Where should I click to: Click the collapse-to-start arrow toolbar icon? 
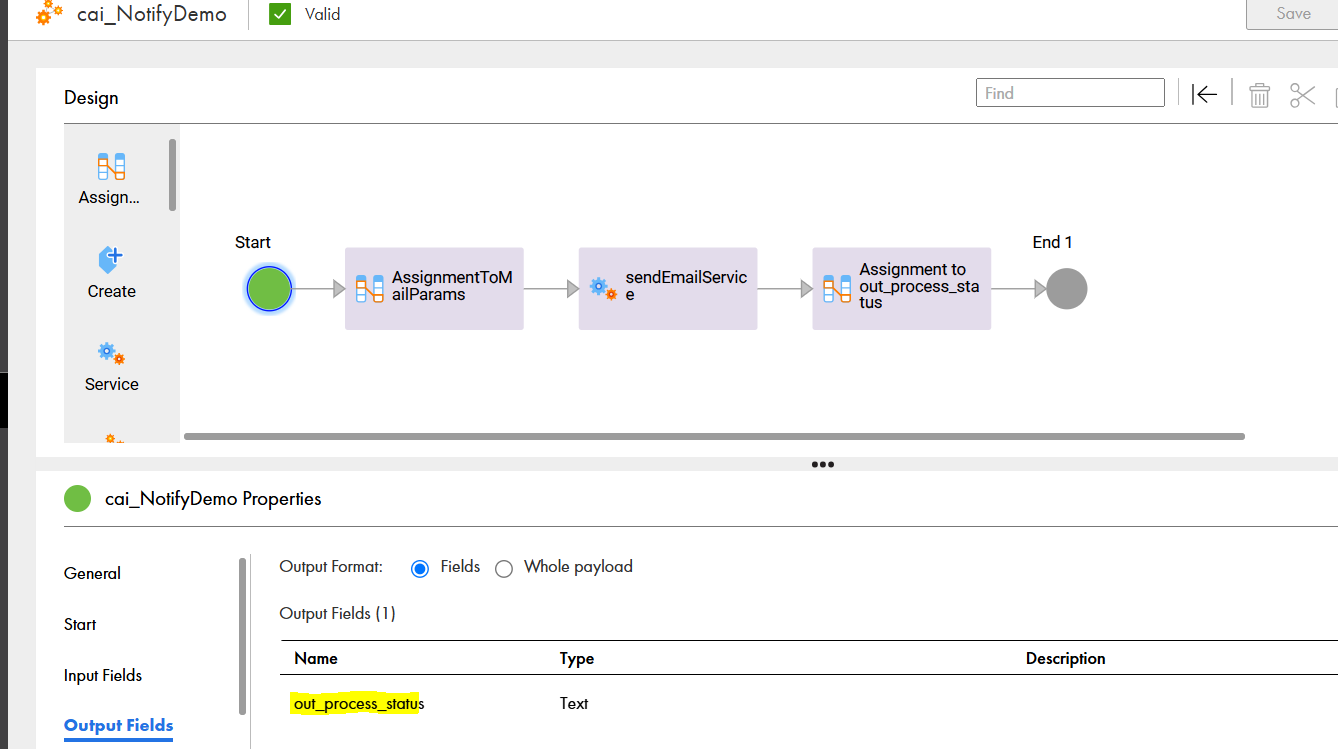pyautogui.click(x=1204, y=94)
